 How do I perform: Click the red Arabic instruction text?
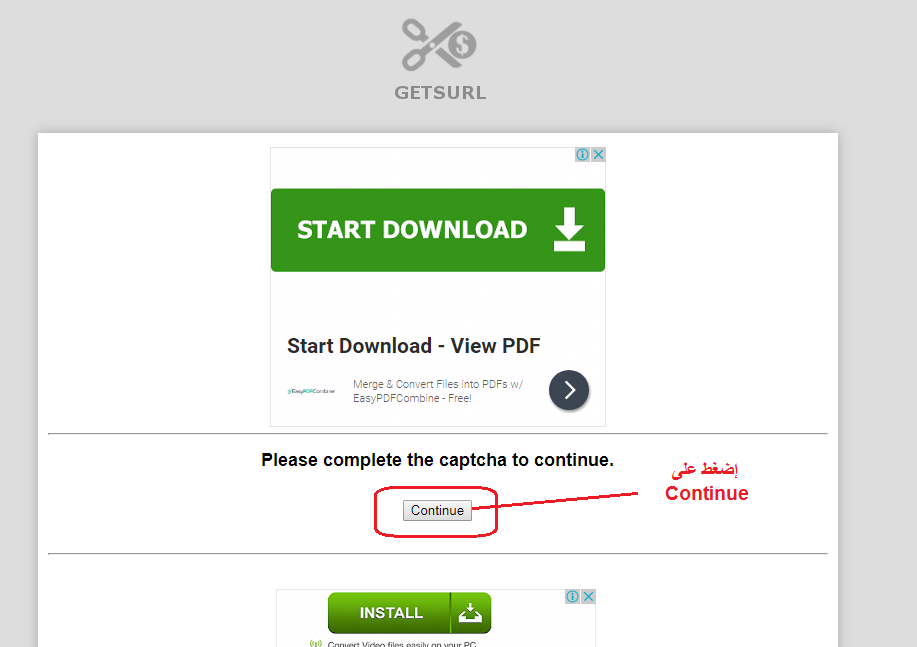tap(705, 470)
